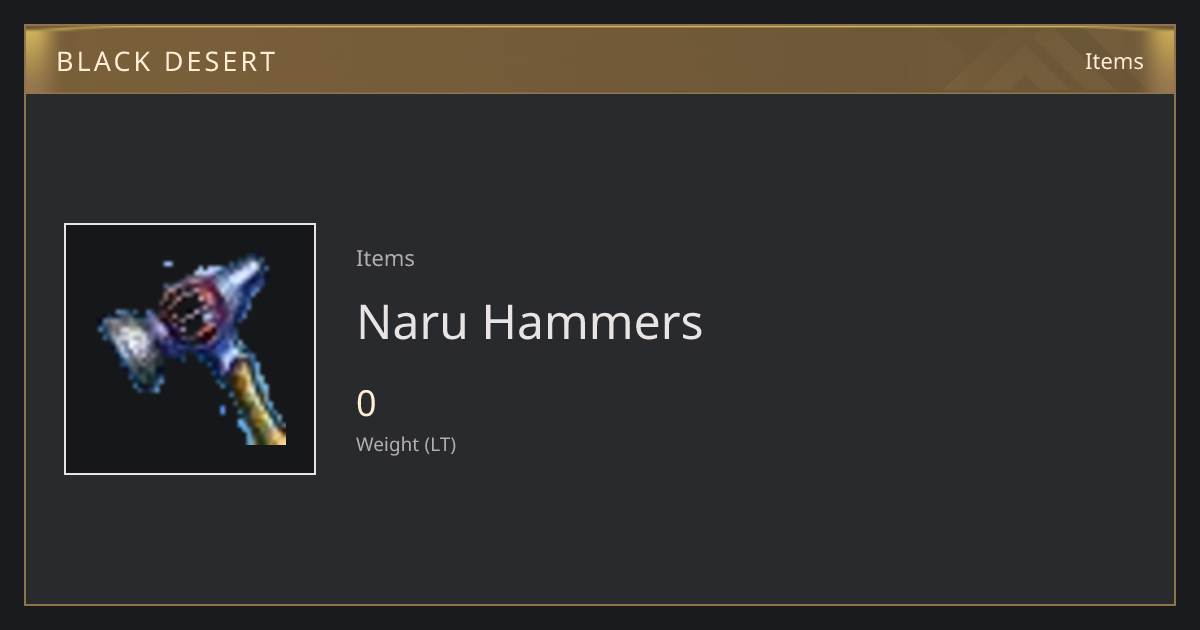Click the Naru Hammers item icon
1200x630 pixels.
click(190, 349)
